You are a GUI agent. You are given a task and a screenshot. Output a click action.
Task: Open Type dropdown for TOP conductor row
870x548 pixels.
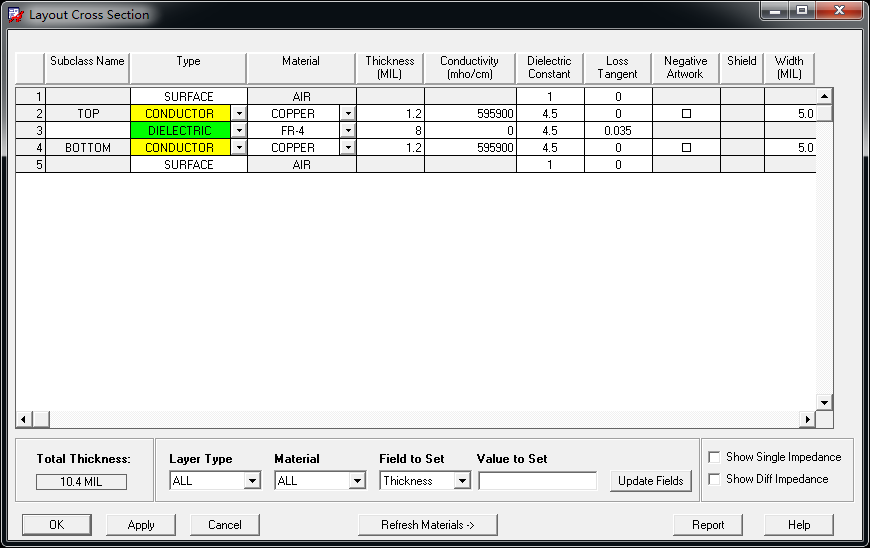coord(239,114)
